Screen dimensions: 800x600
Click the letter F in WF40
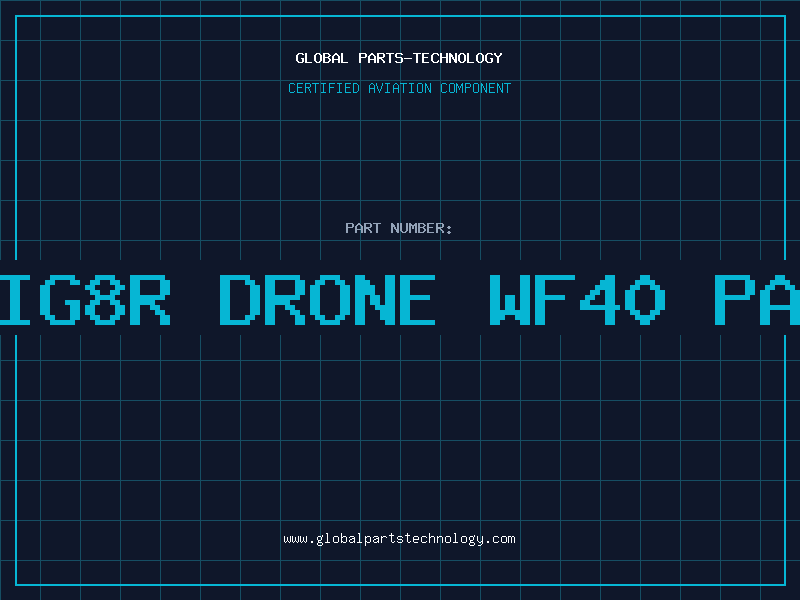pyautogui.click(x=555, y=300)
